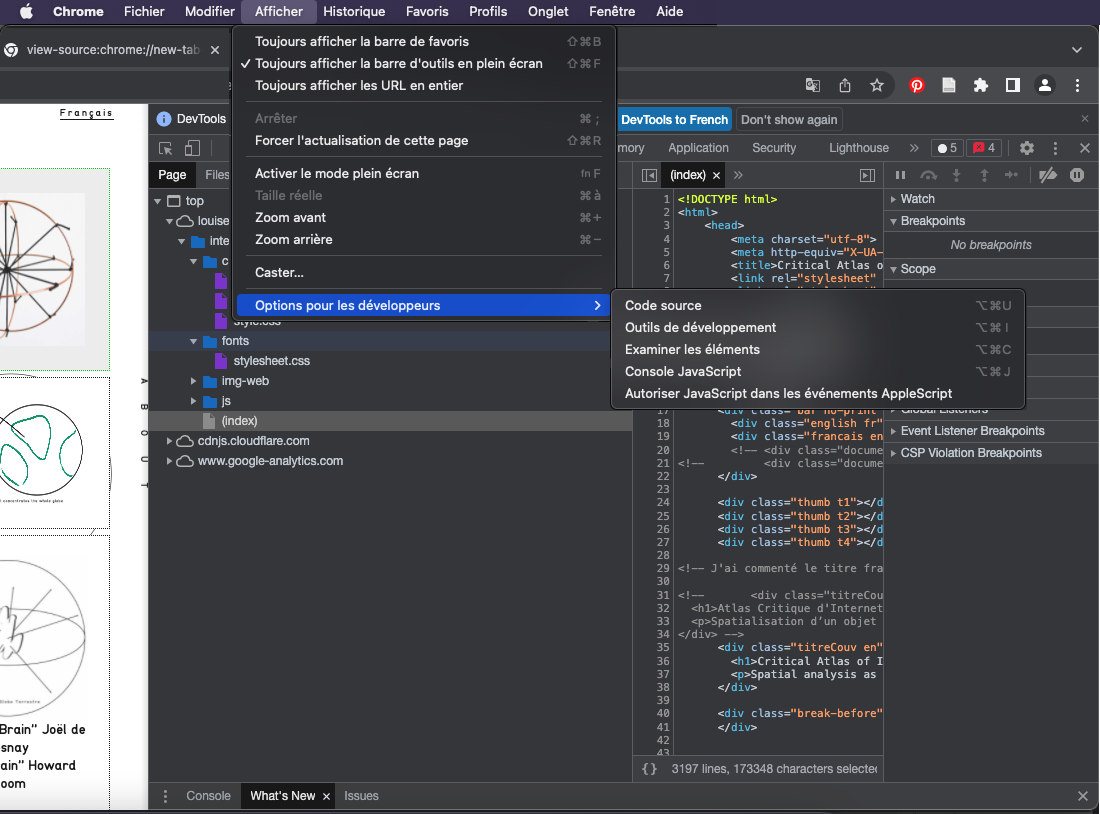
Task: Click the inspect element picker icon
Action: 167,148
